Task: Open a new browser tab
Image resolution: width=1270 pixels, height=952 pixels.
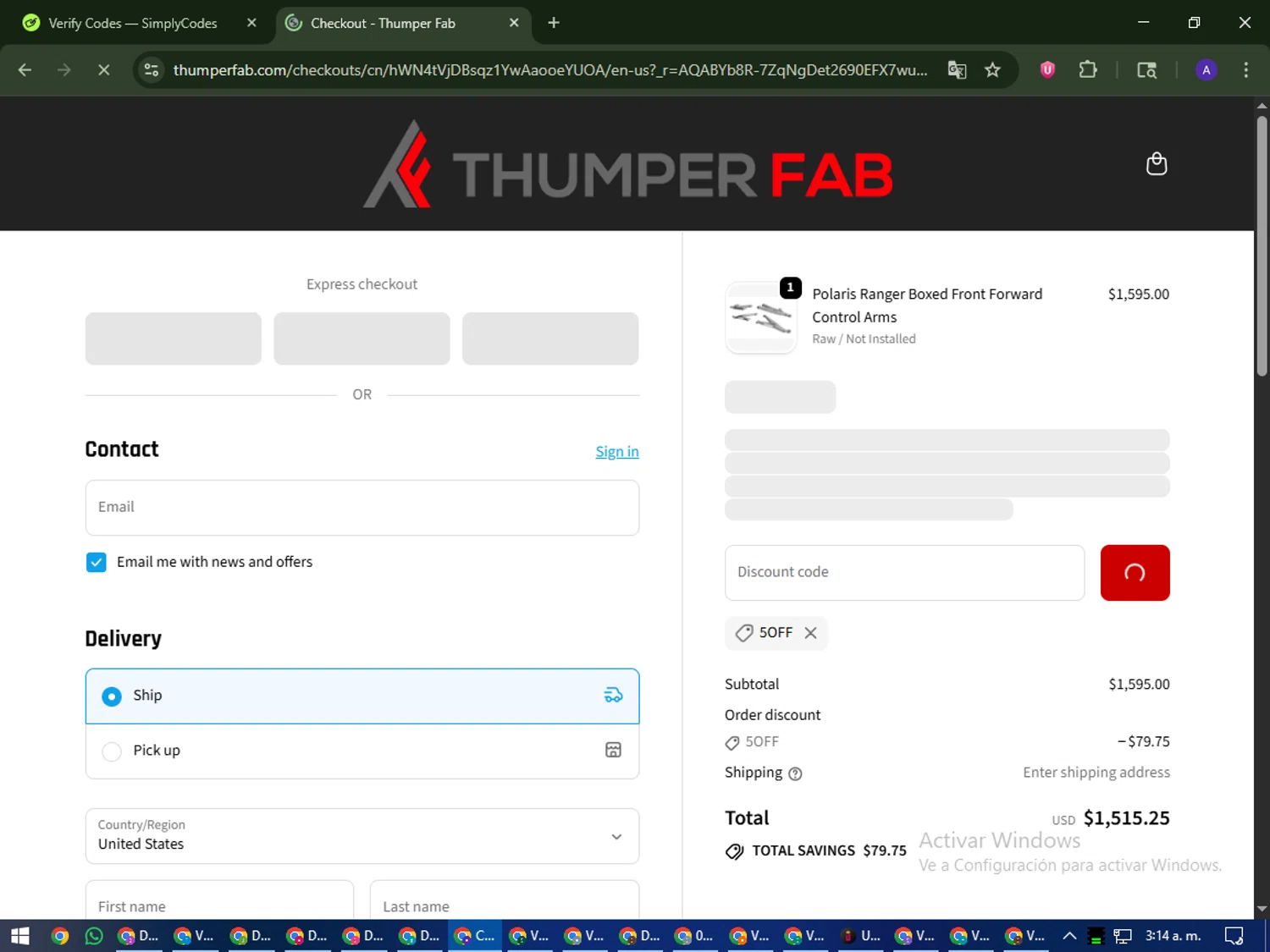Action: pos(554,23)
